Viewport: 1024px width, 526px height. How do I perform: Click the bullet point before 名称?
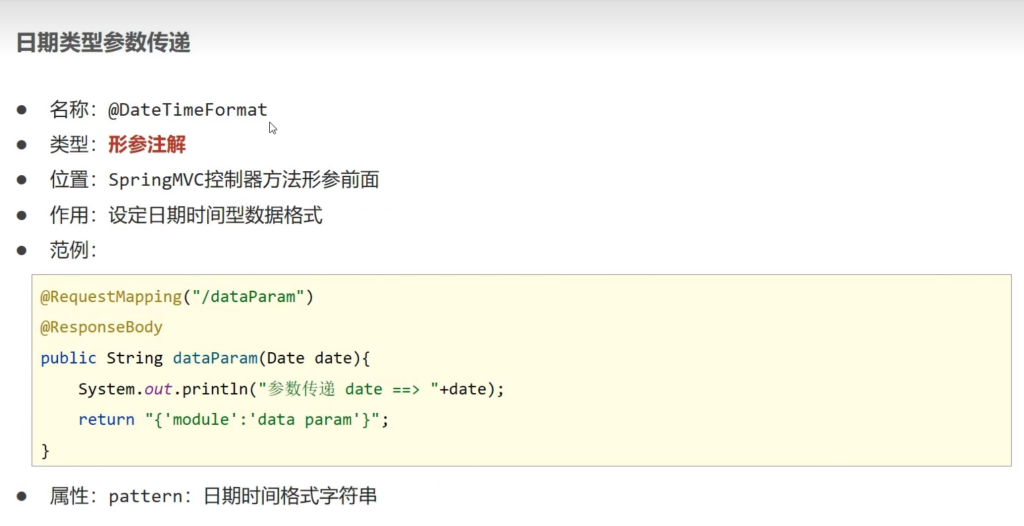21,109
